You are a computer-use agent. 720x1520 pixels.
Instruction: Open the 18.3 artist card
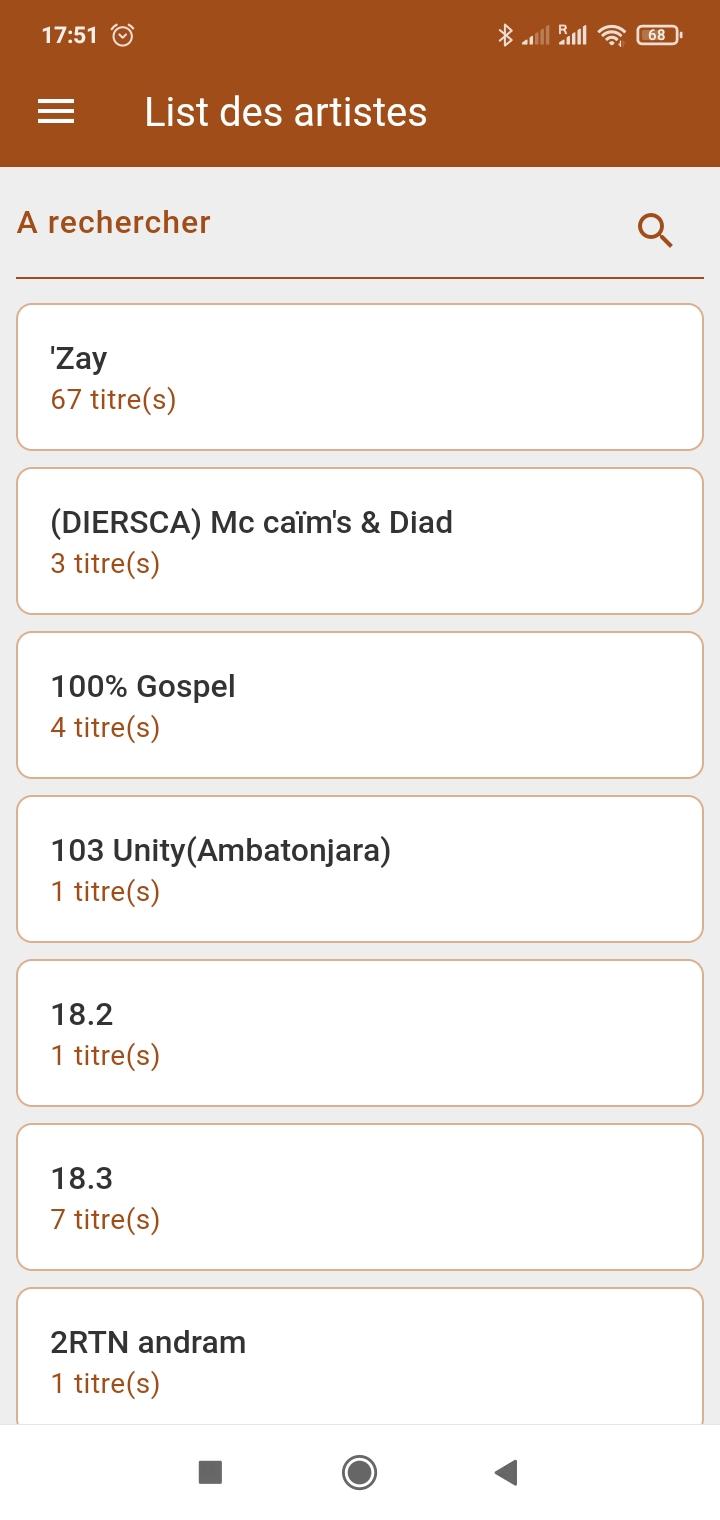[x=360, y=1197]
